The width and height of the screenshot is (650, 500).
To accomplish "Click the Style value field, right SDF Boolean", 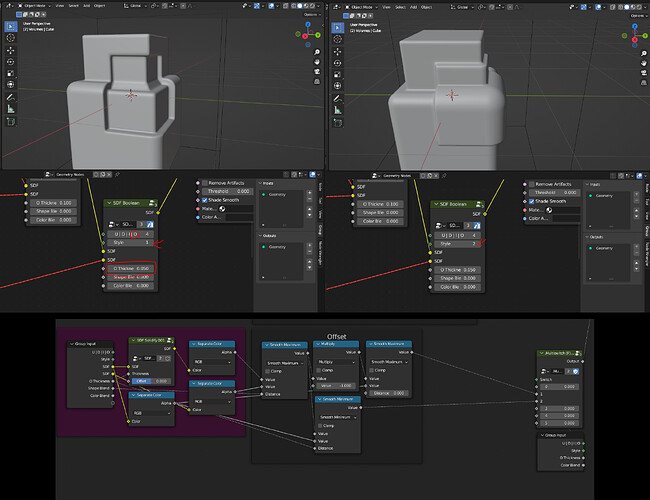I will point(458,244).
